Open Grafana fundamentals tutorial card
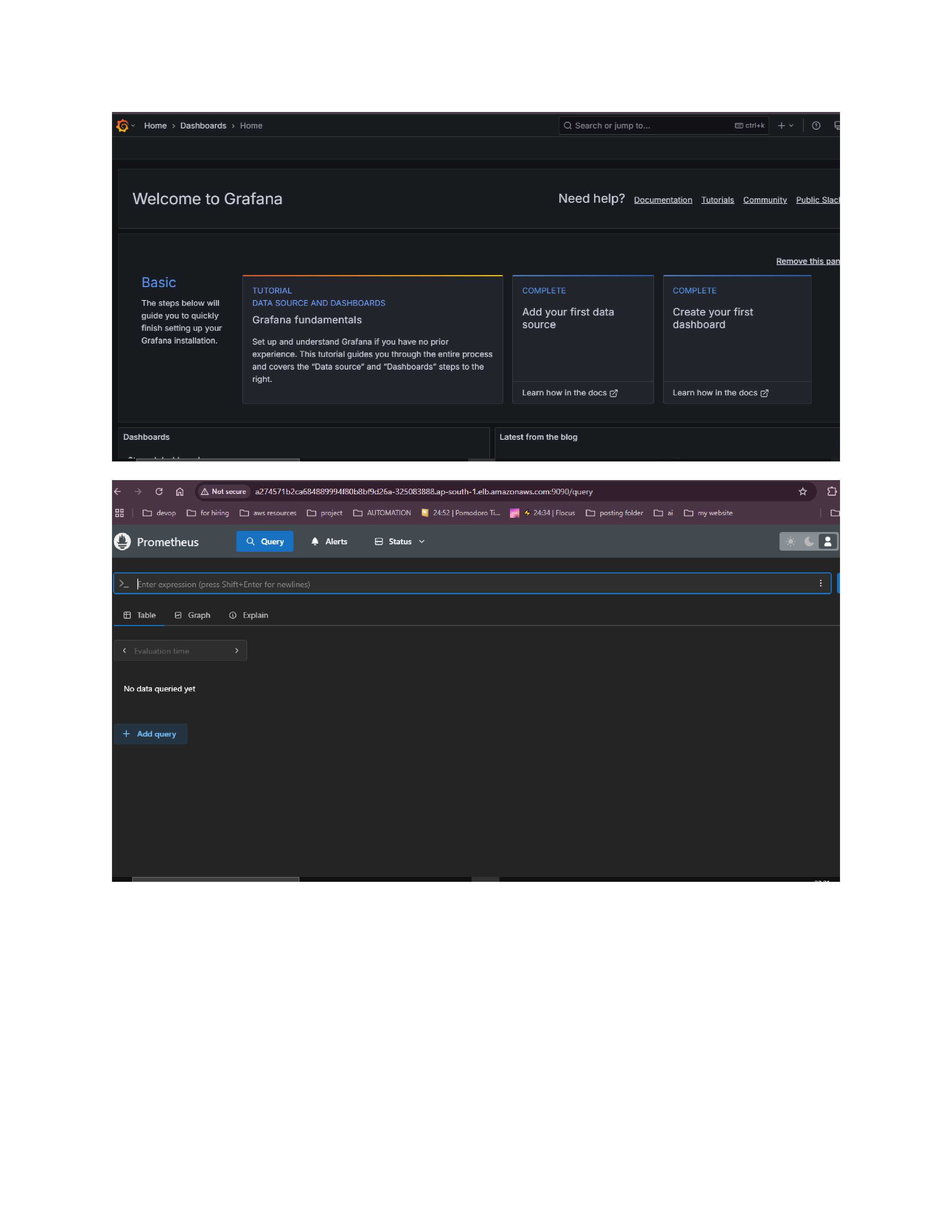The width and height of the screenshot is (952, 1232). [x=372, y=340]
